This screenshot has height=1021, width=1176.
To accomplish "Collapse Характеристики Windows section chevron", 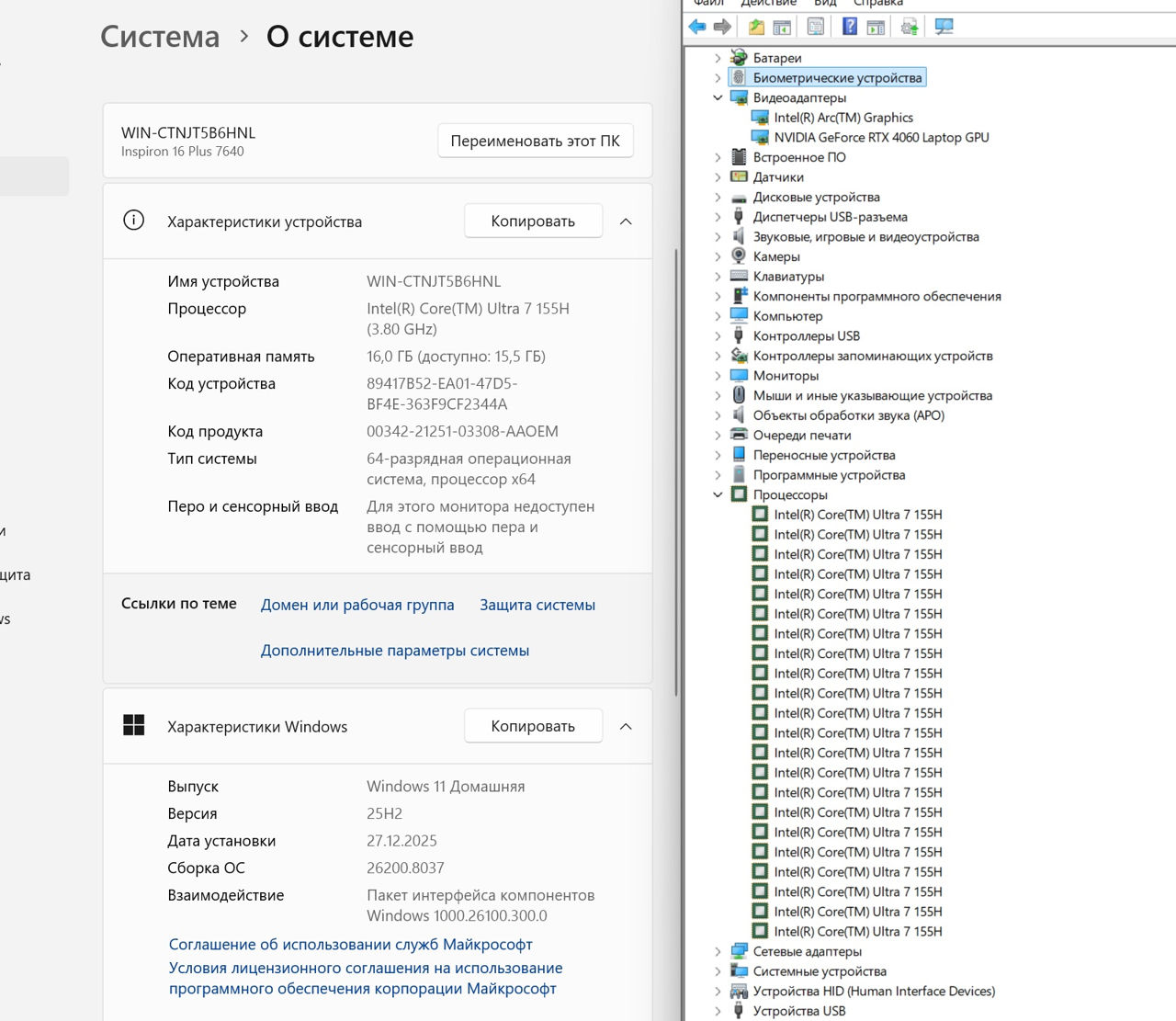I will click(626, 727).
